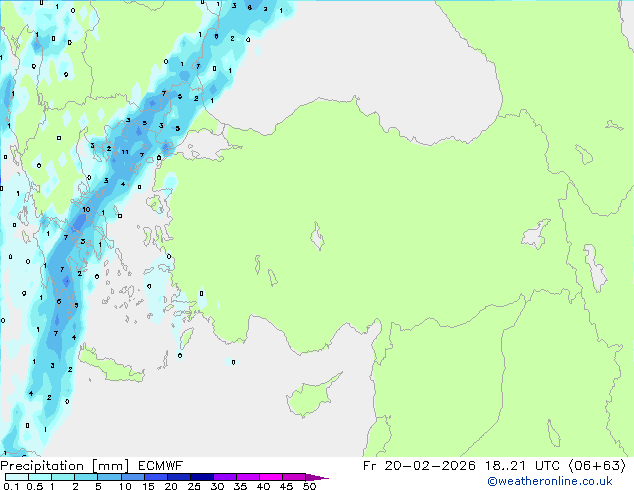634x490 pixels.
Task: Pick the 1–2 mm legend color
Action: (x=63, y=477)
